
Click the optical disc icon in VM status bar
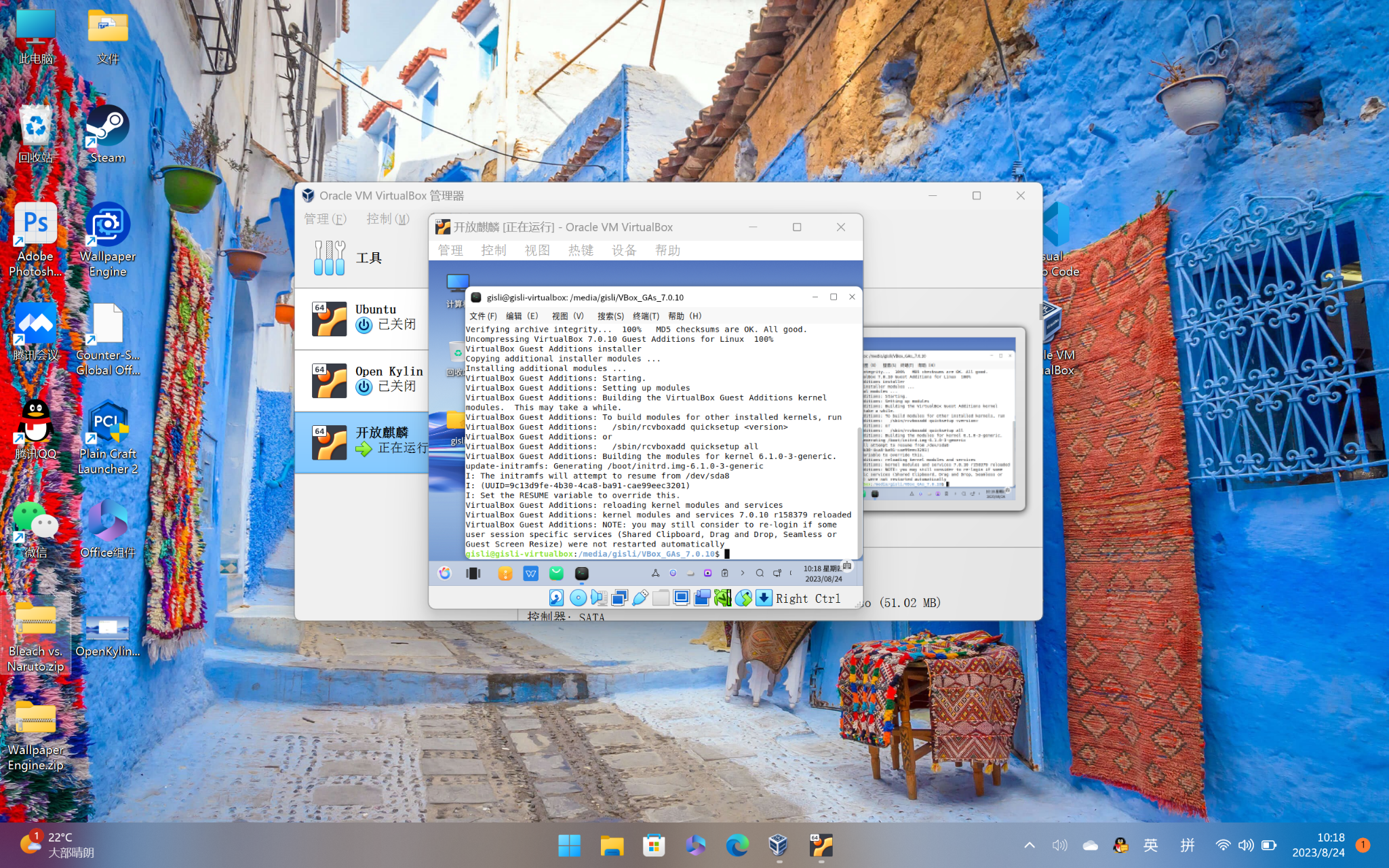tap(578, 597)
